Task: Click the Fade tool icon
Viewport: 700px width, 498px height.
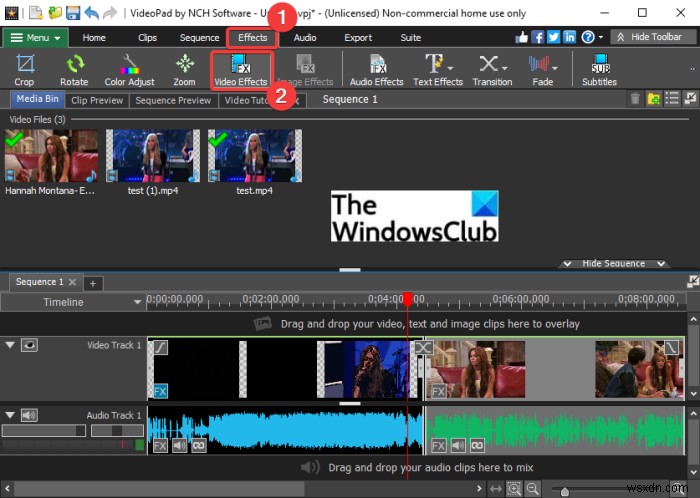Action: click(x=539, y=63)
